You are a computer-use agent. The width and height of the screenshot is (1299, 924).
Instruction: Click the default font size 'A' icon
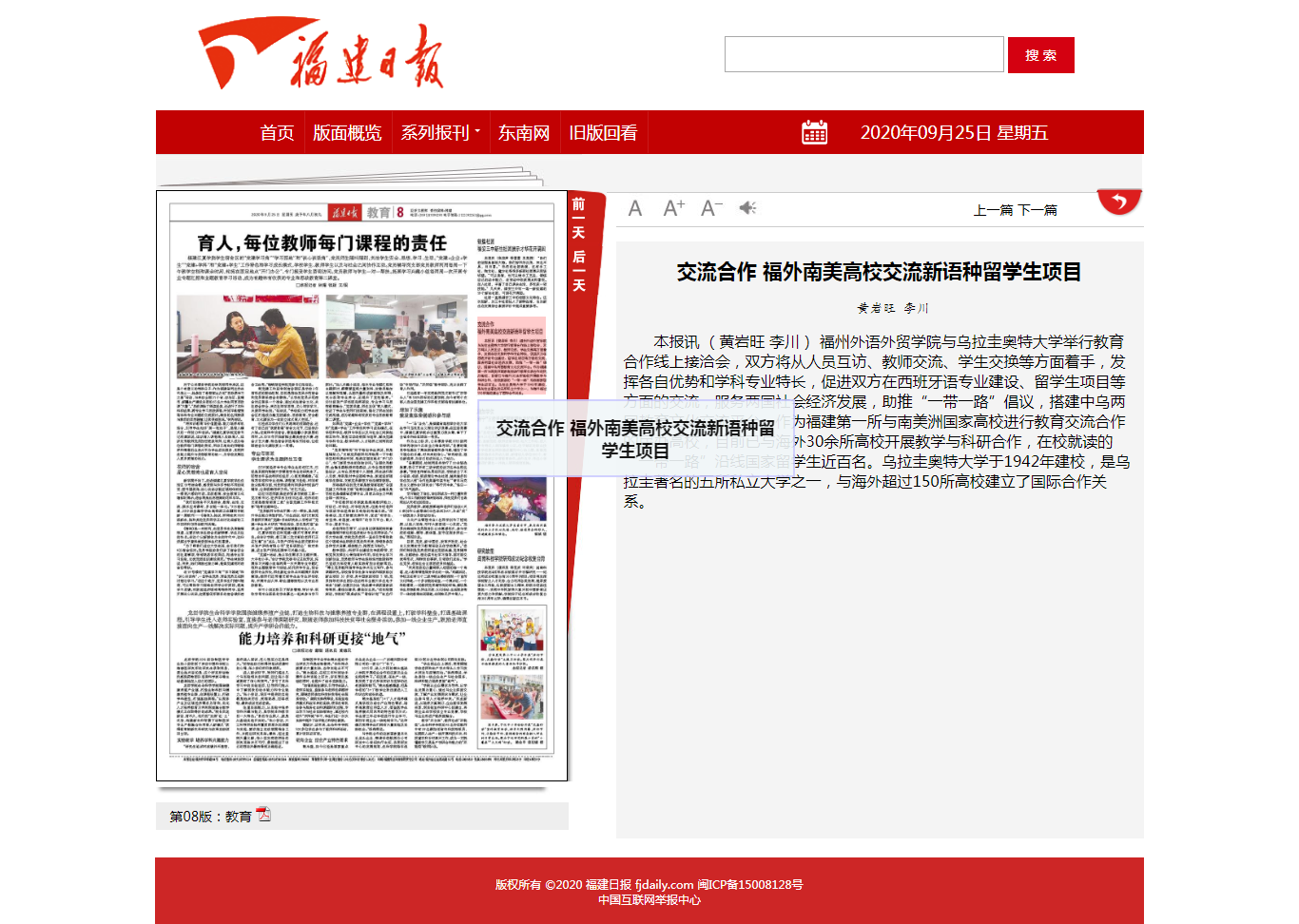[635, 208]
